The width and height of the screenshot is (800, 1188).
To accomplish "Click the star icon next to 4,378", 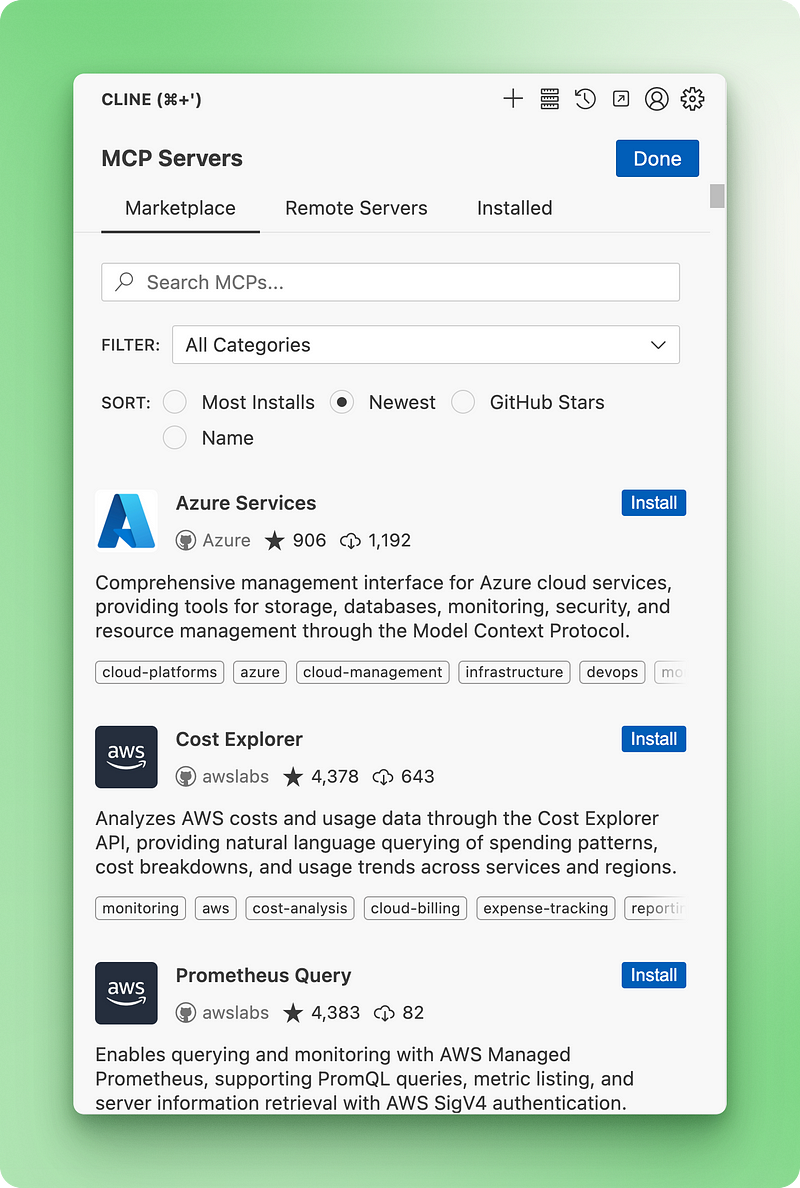I will coord(293,777).
